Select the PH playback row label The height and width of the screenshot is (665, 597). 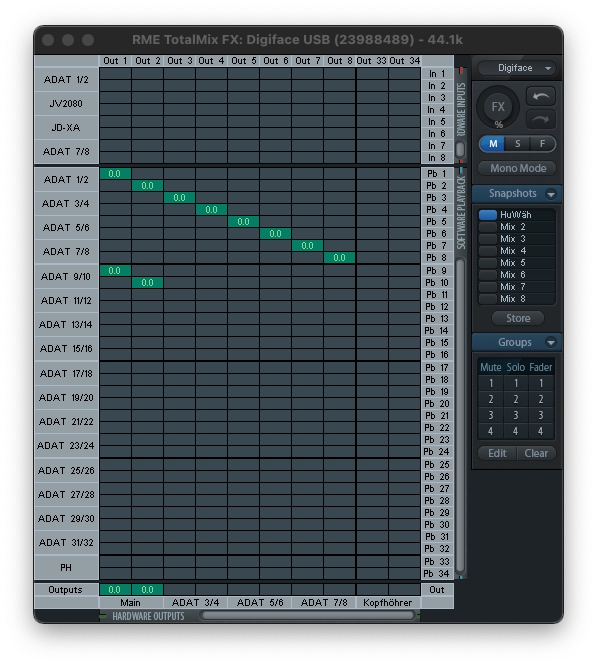point(66,567)
